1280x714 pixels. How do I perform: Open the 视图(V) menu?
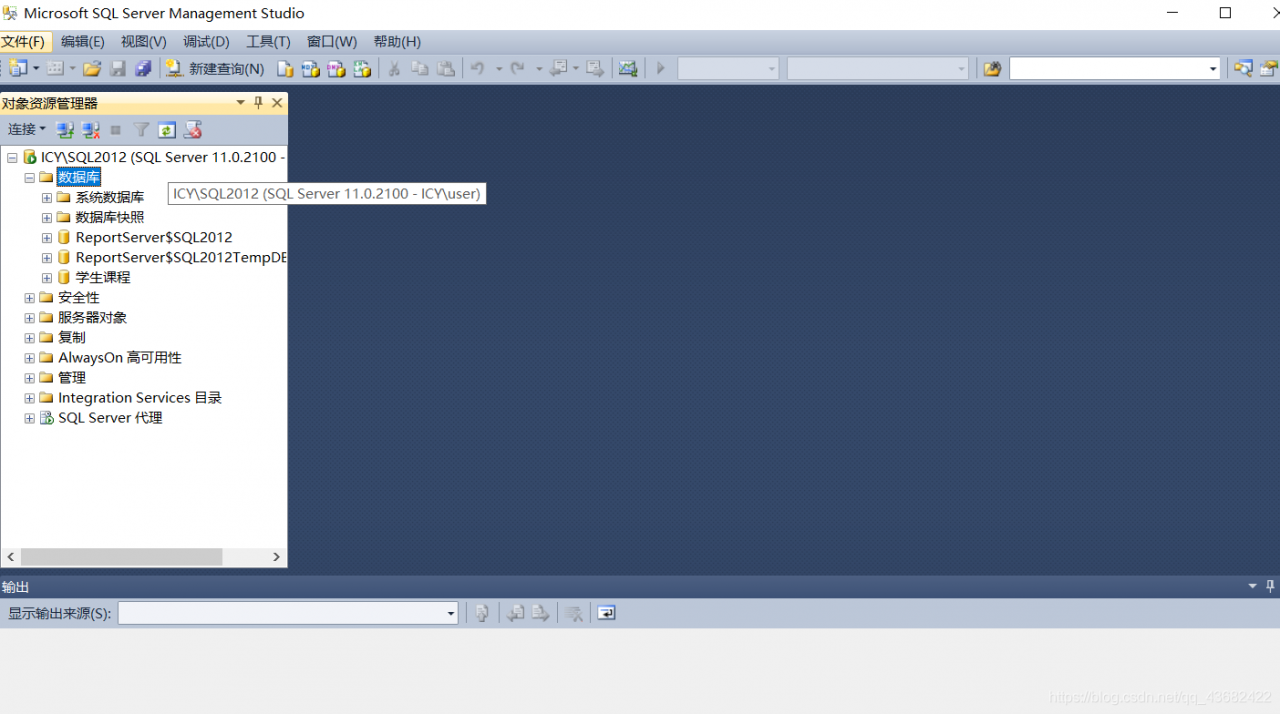[144, 41]
